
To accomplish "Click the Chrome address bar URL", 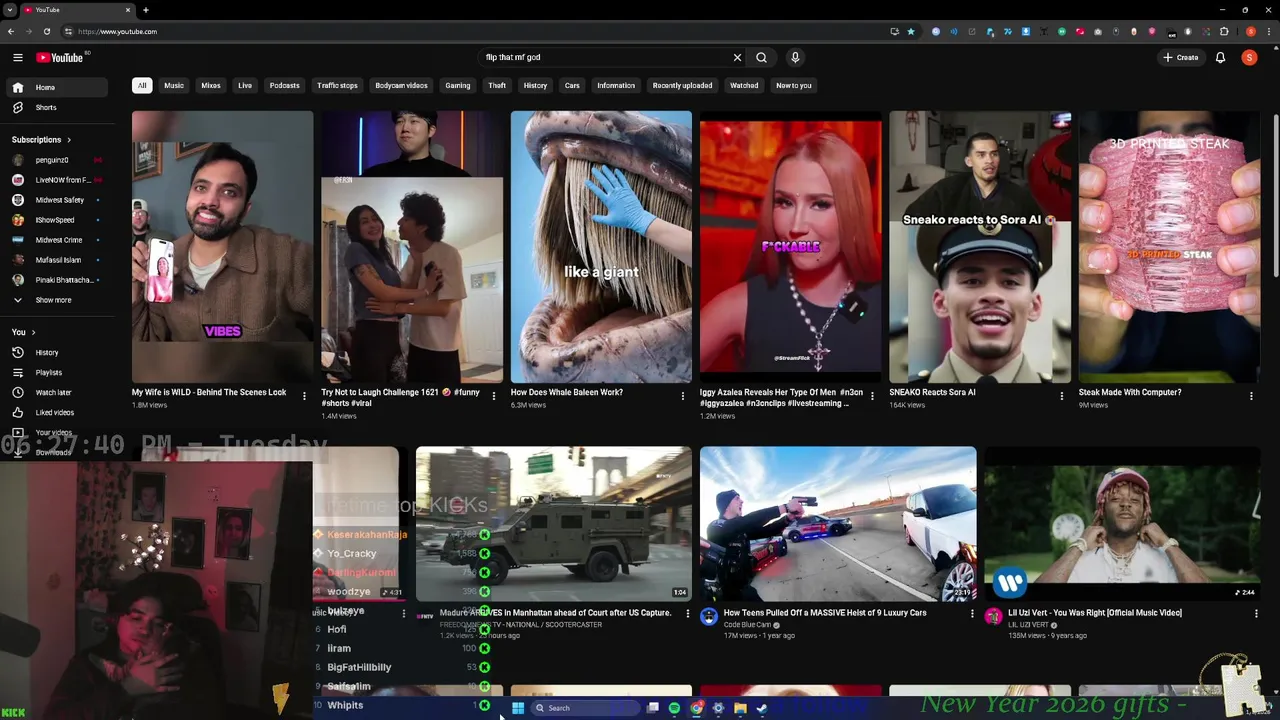I will coord(118,31).
